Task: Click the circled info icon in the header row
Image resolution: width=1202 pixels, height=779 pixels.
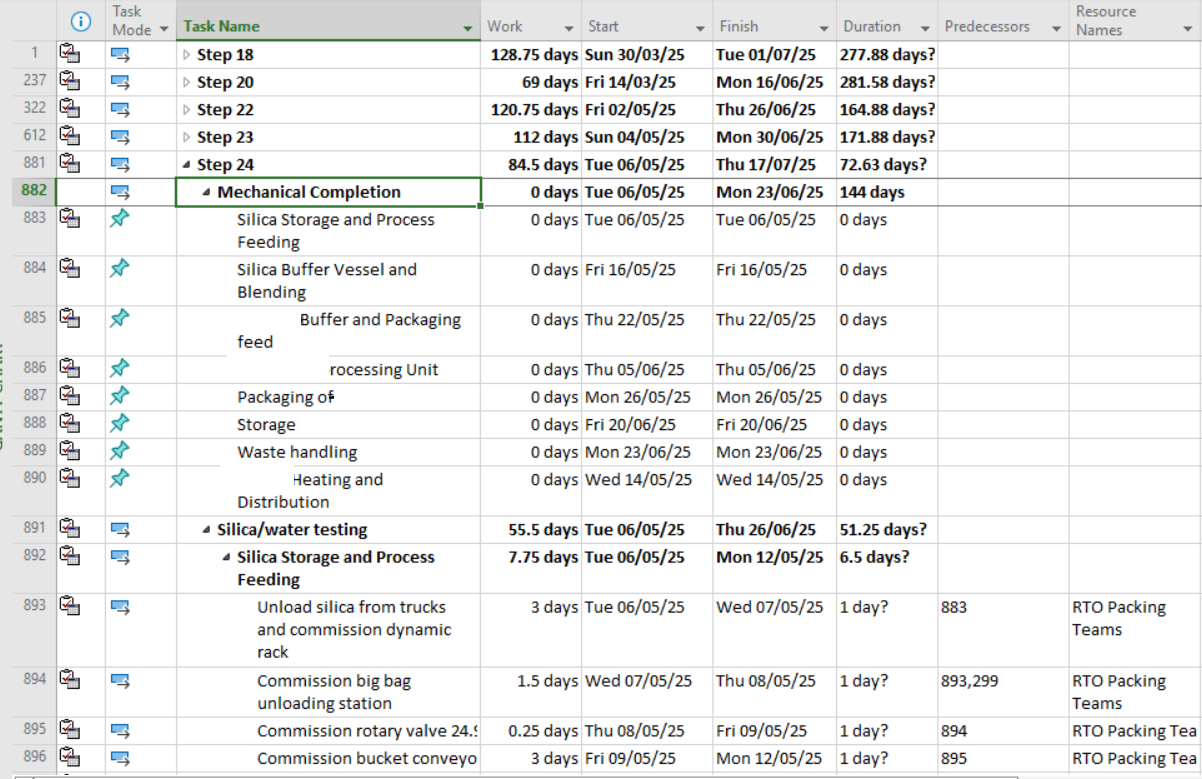Action: 80,22
